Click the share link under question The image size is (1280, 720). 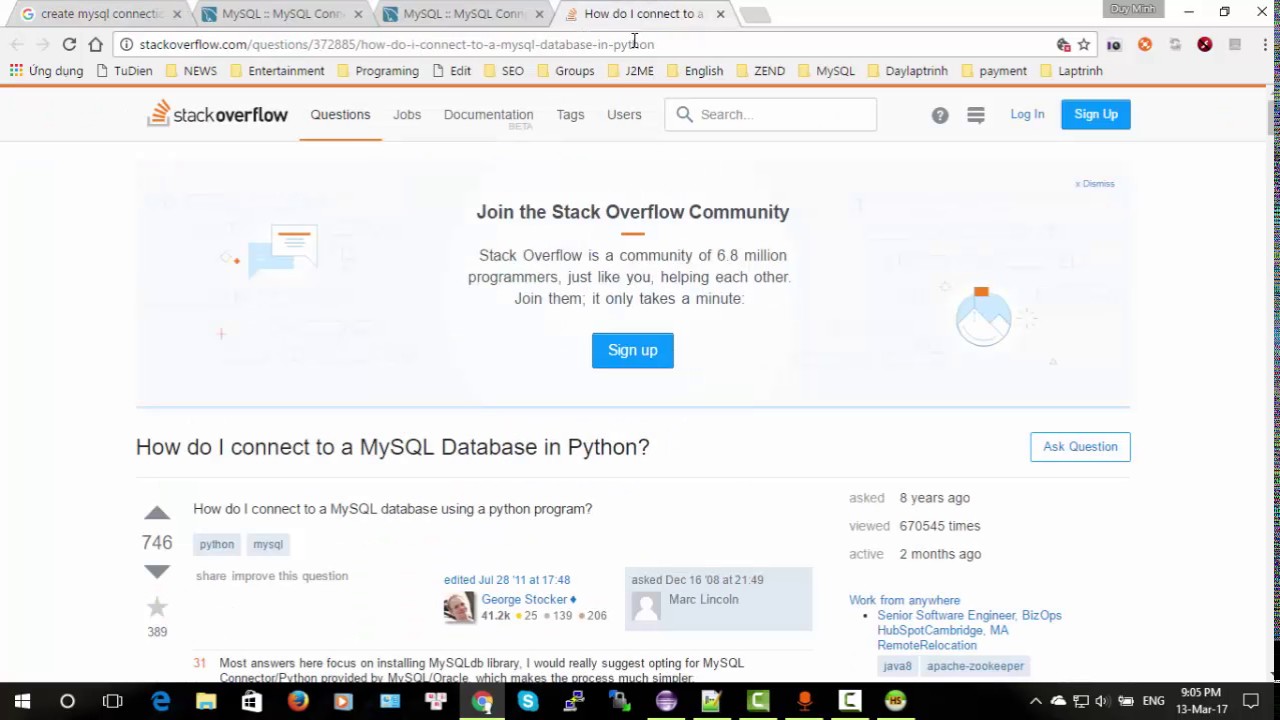[211, 576]
